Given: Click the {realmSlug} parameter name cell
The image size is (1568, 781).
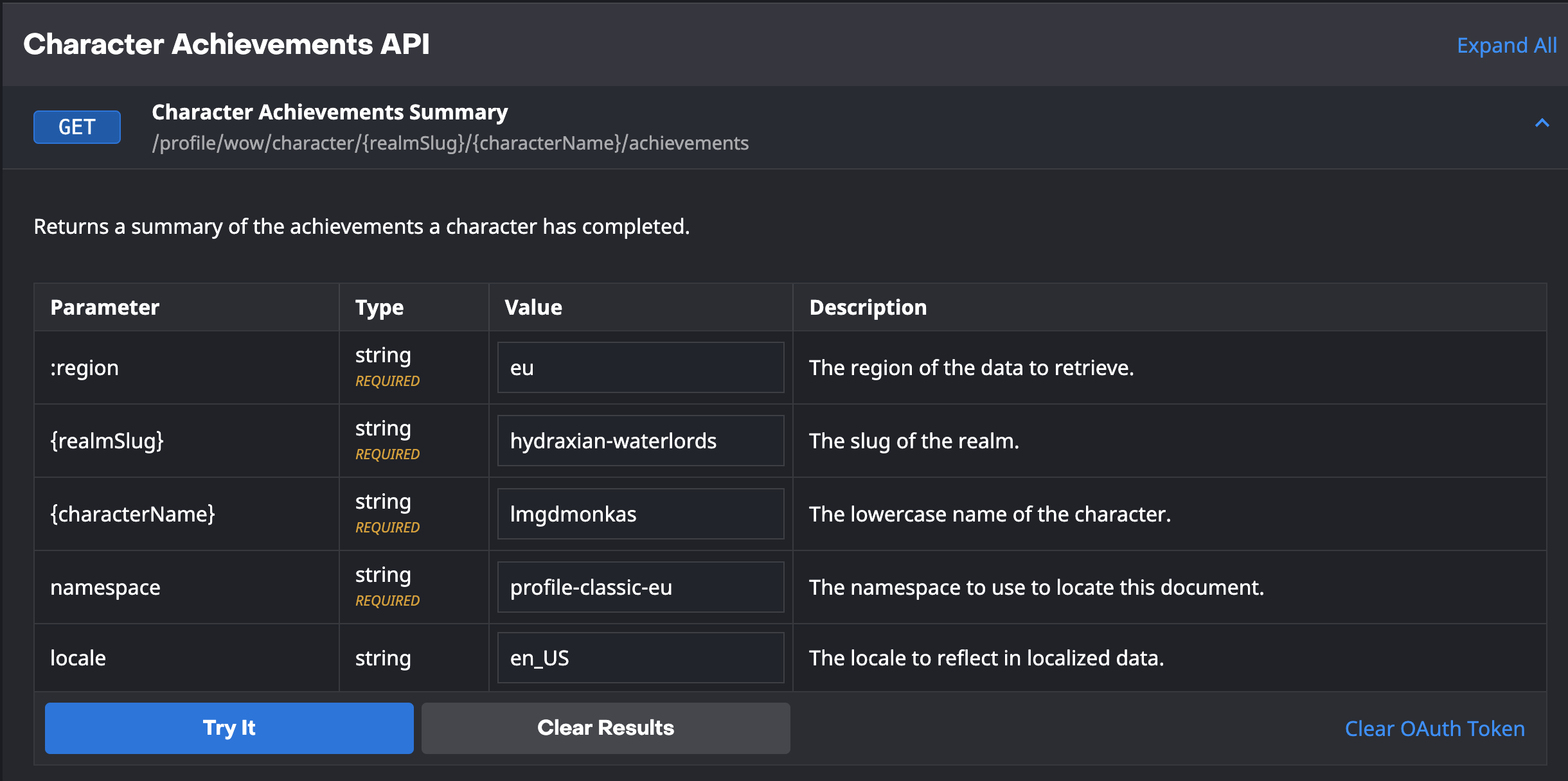Looking at the screenshot, I should click(x=107, y=441).
